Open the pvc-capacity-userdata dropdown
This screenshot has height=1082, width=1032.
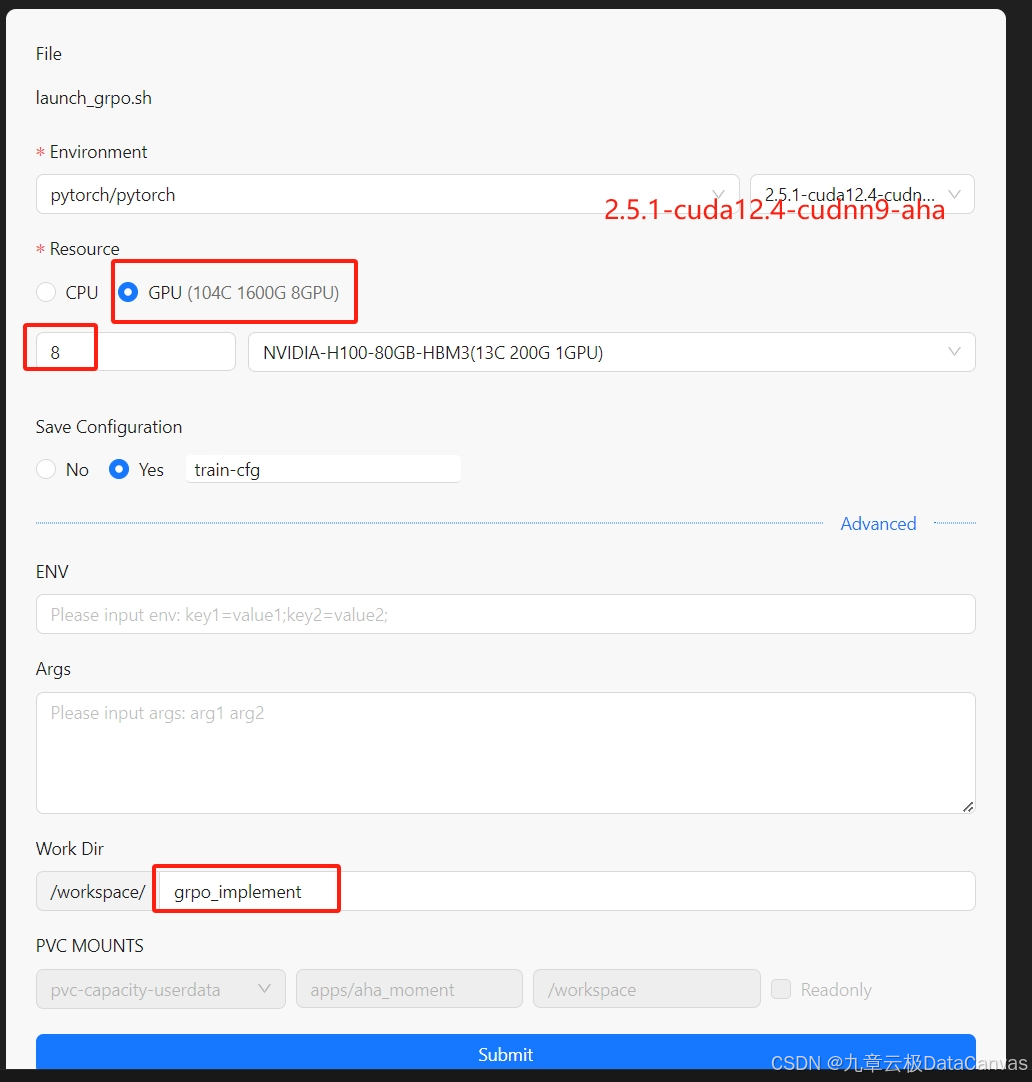pos(161,989)
